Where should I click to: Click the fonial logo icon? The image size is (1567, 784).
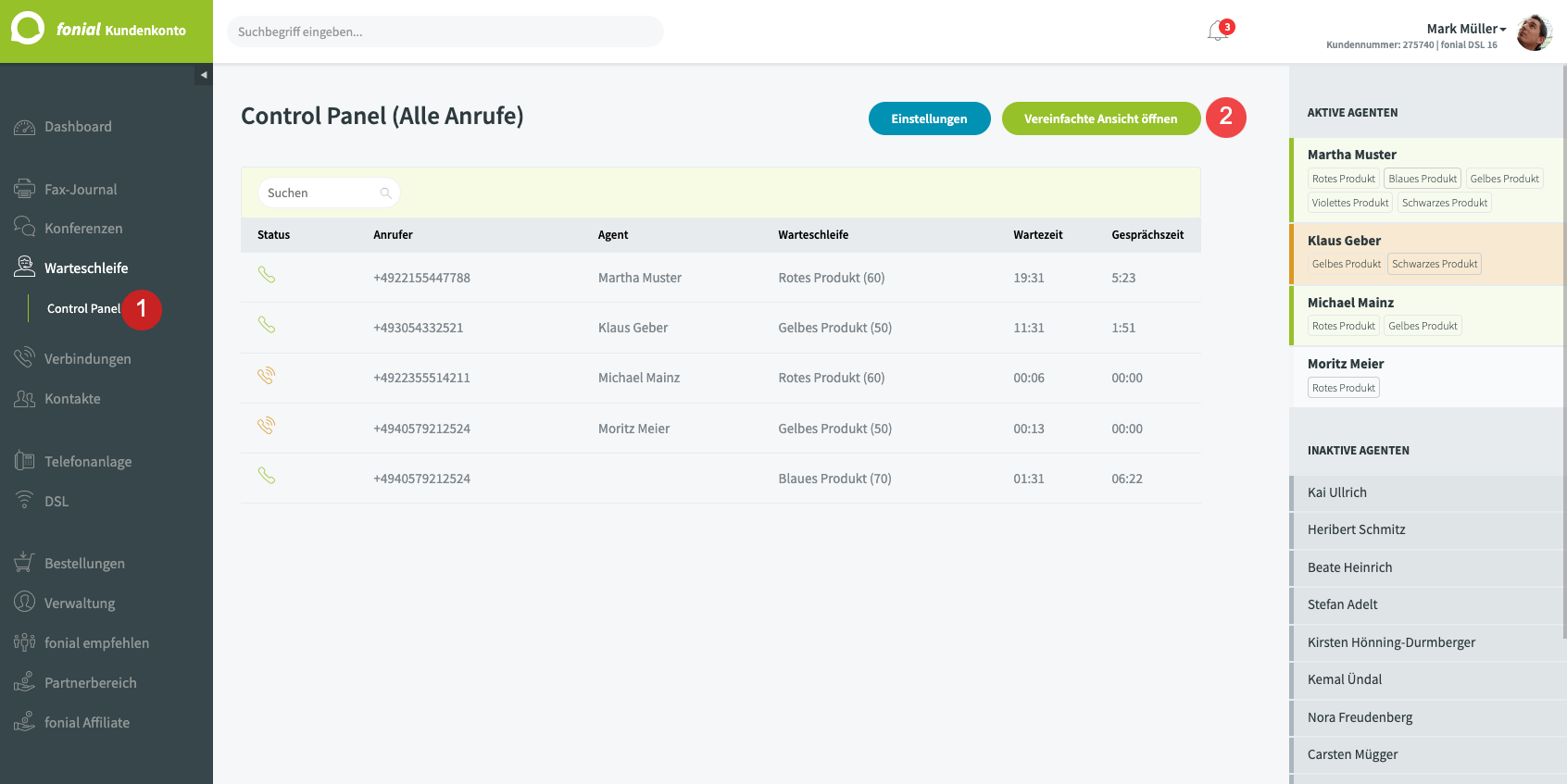click(27, 28)
